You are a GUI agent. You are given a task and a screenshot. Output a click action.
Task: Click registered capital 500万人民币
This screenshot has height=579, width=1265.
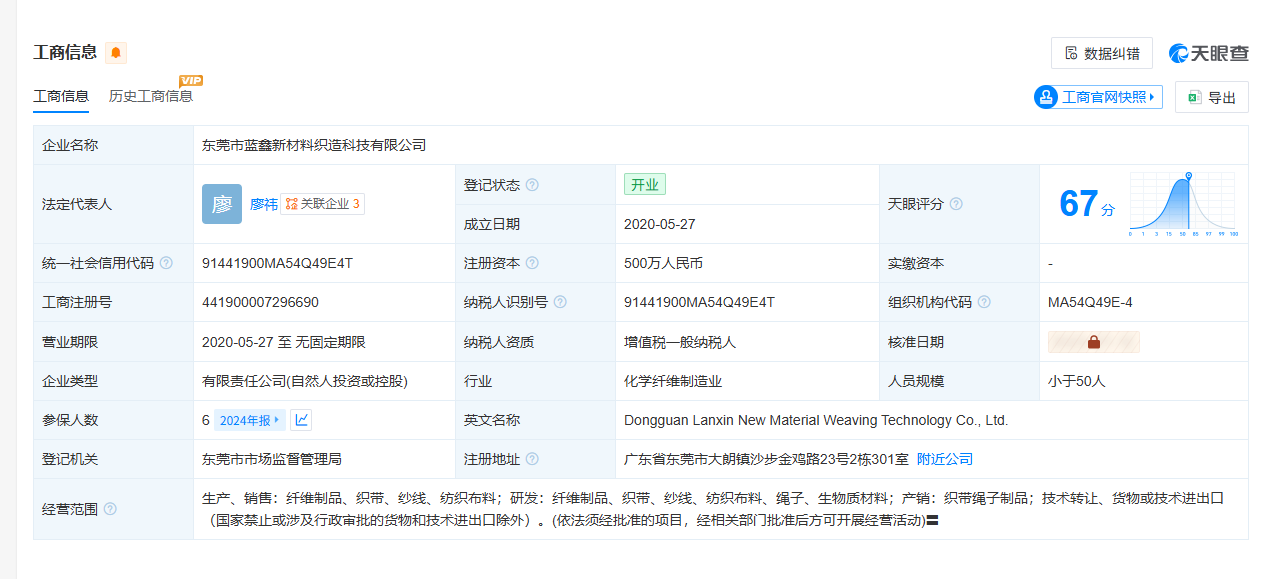tap(664, 263)
